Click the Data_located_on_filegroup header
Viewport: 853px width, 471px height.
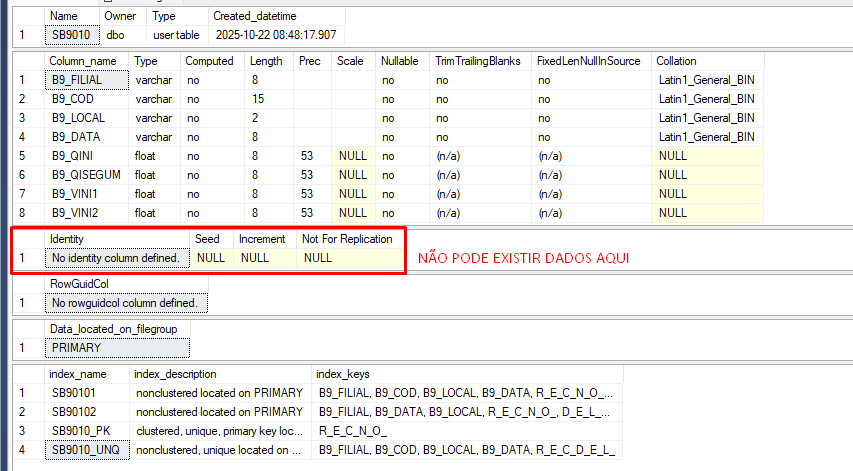click(117, 329)
